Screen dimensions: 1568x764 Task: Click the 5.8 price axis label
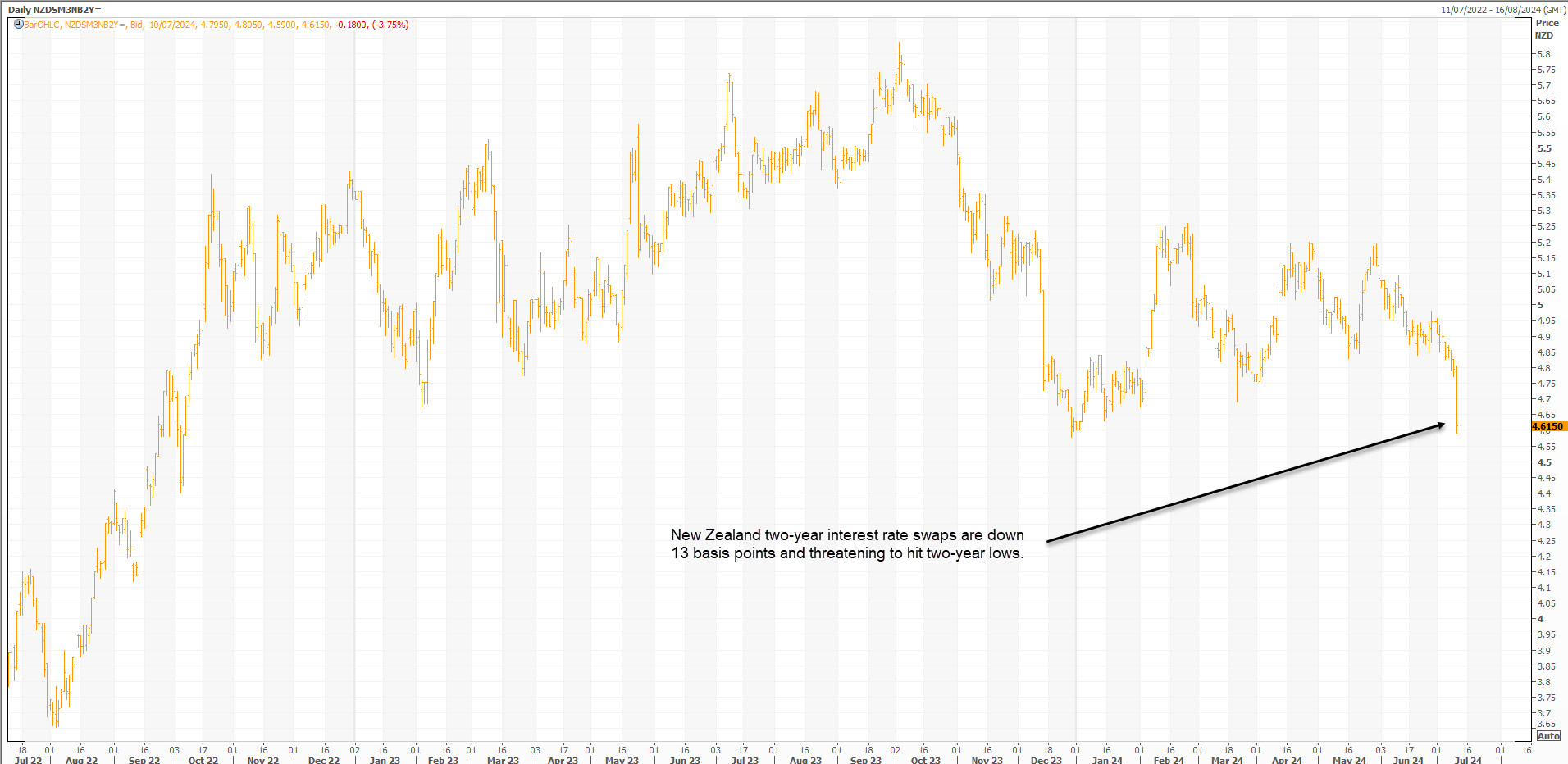(x=1544, y=54)
